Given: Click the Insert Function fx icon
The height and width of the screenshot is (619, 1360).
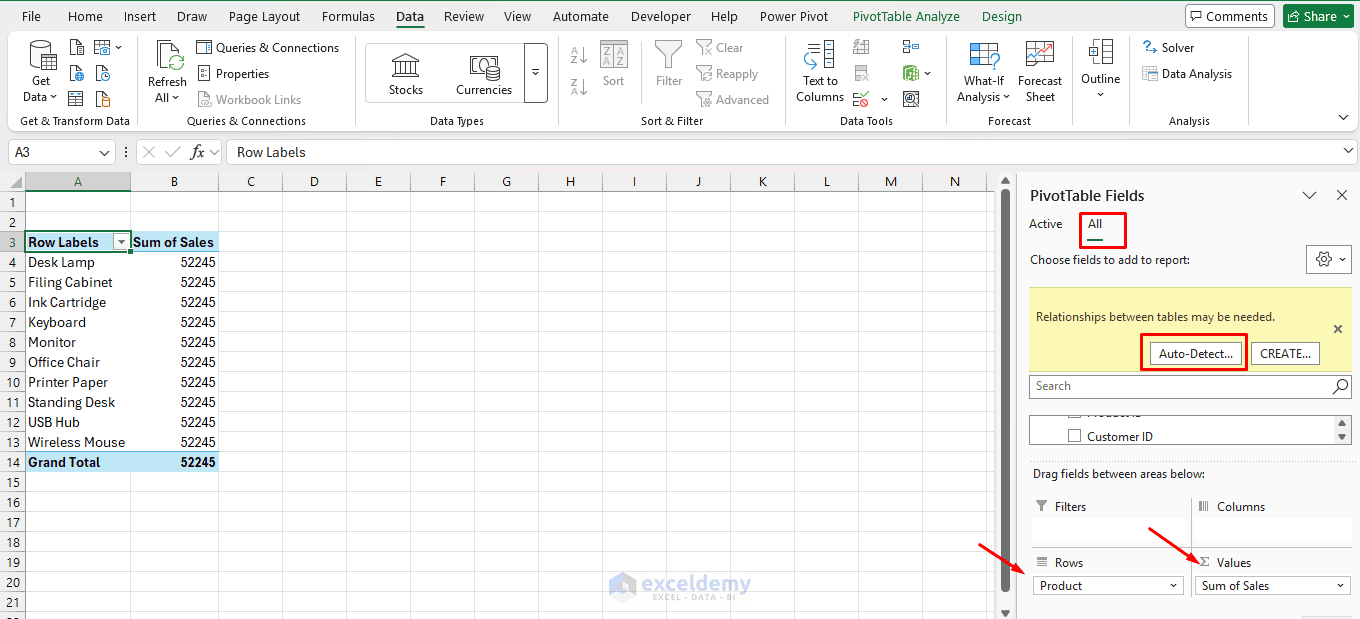Looking at the screenshot, I should point(198,152).
